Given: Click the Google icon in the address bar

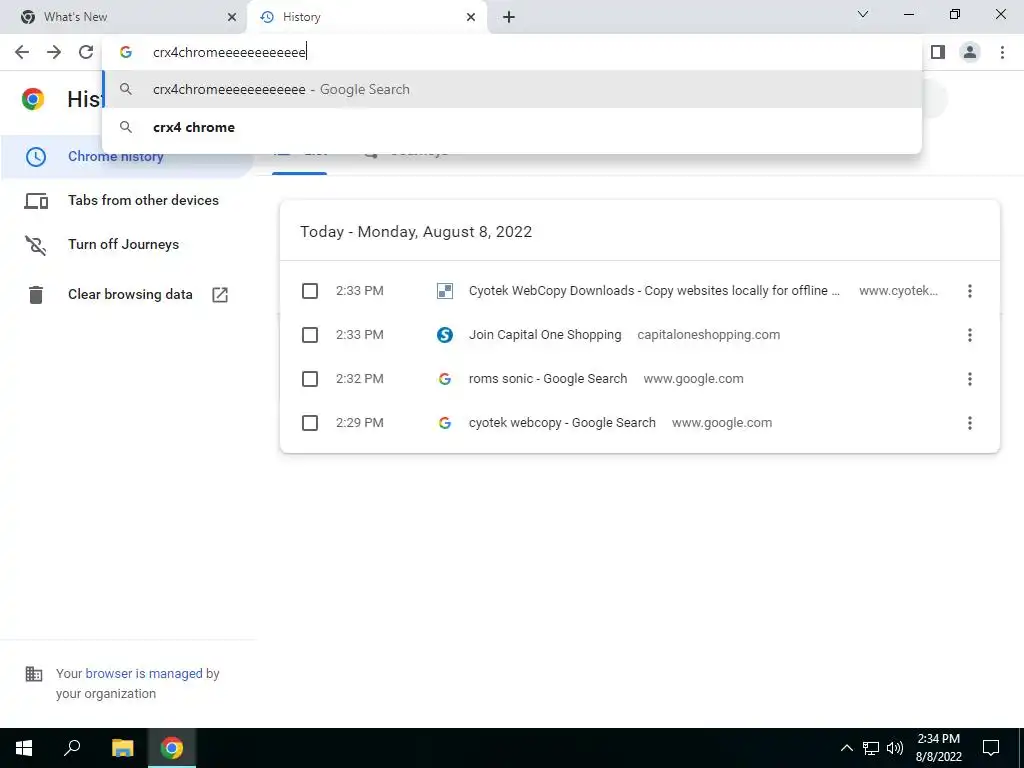Looking at the screenshot, I should pyautogui.click(x=126, y=52).
